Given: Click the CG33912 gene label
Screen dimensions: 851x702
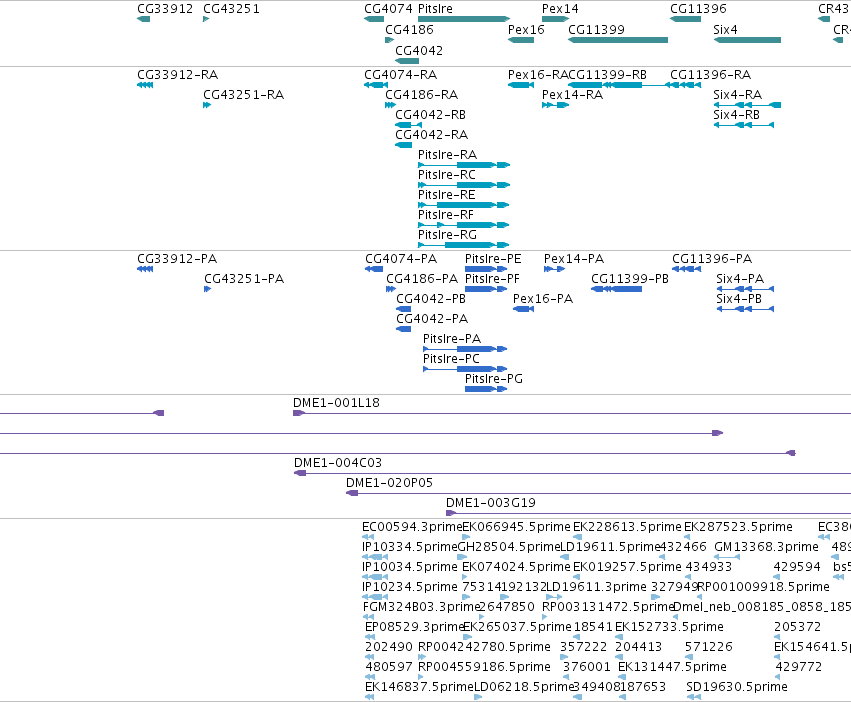Looking at the screenshot, I should 165,9.
